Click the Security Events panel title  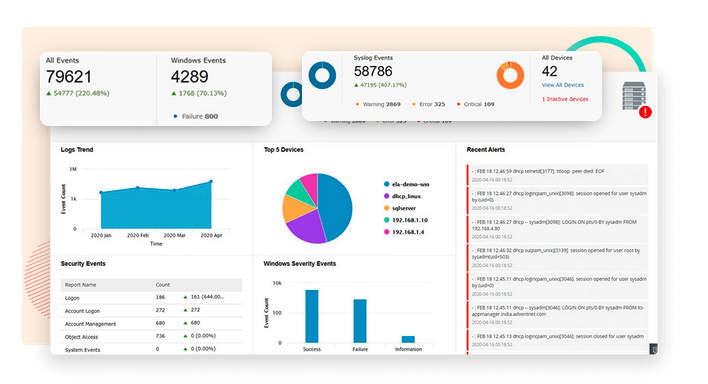click(x=83, y=264)
